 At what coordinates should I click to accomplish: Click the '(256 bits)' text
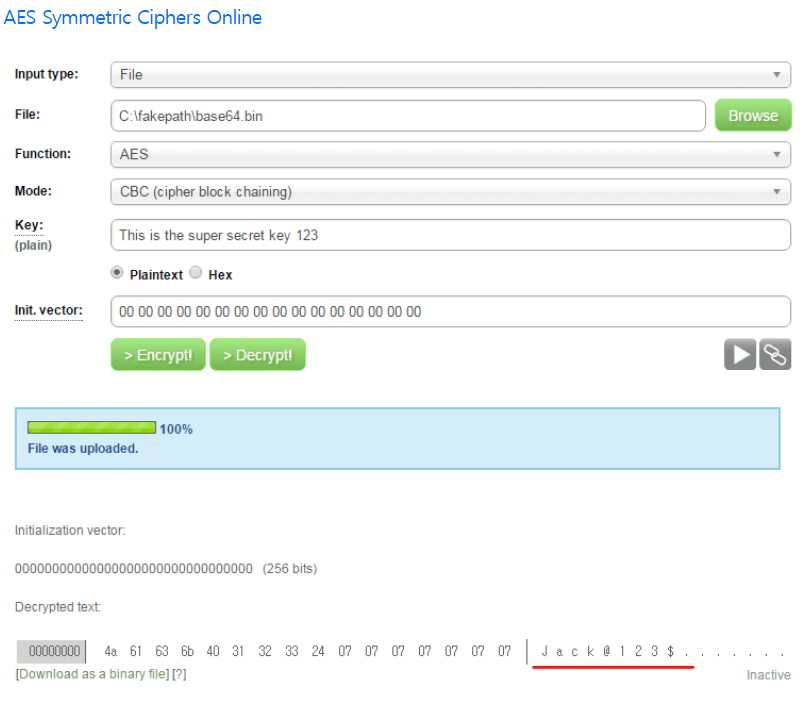(x=290, y=568)
